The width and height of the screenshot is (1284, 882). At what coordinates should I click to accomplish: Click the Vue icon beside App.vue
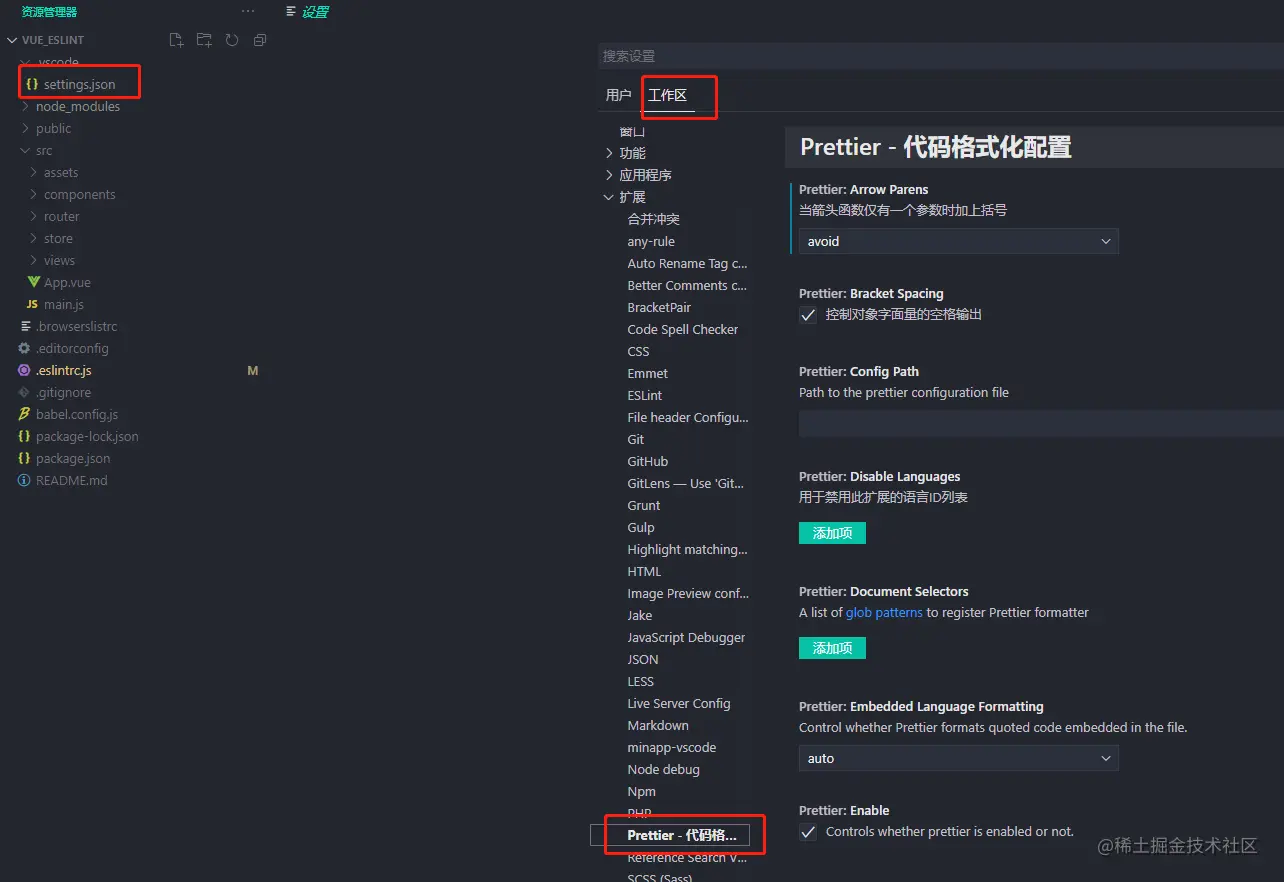tap(34, 282)
